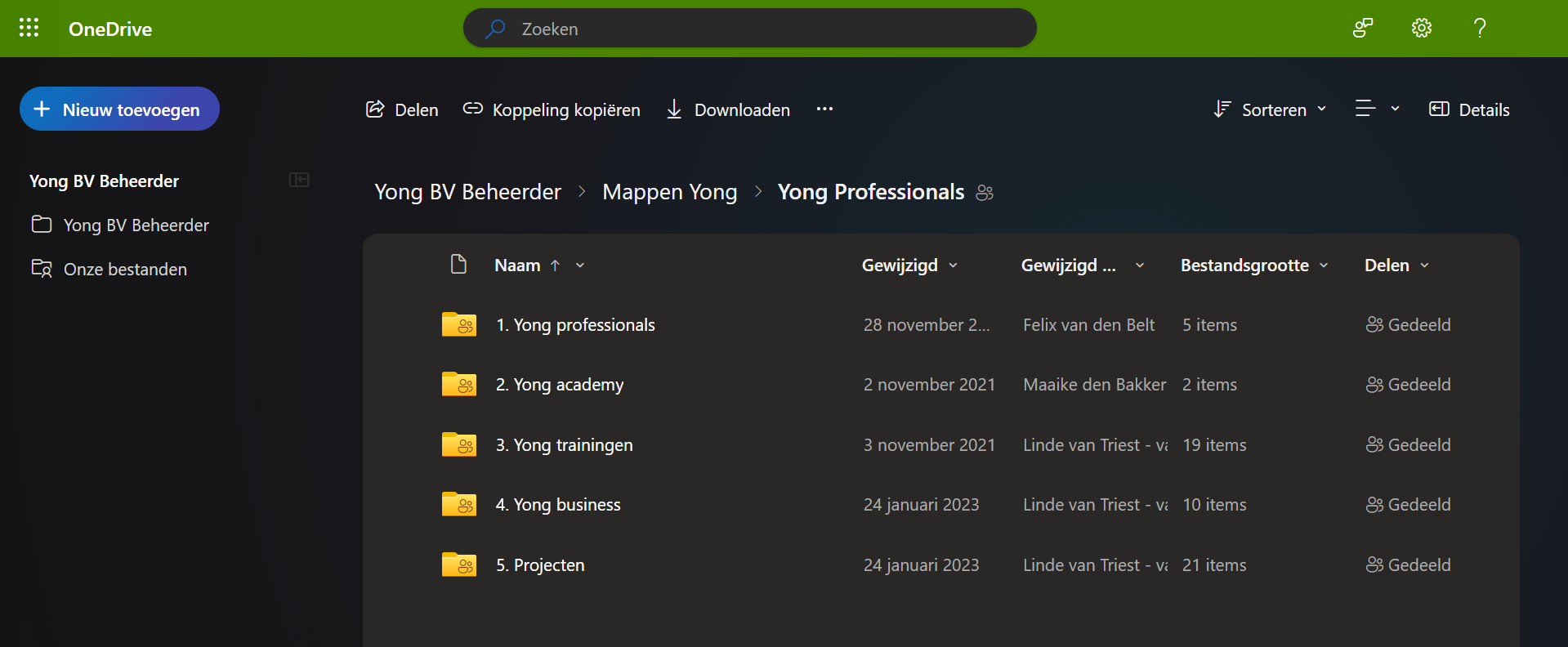Click Maaike den Bakker cell
This screenshot has width=1568, height=647.
pos(1095,385)
